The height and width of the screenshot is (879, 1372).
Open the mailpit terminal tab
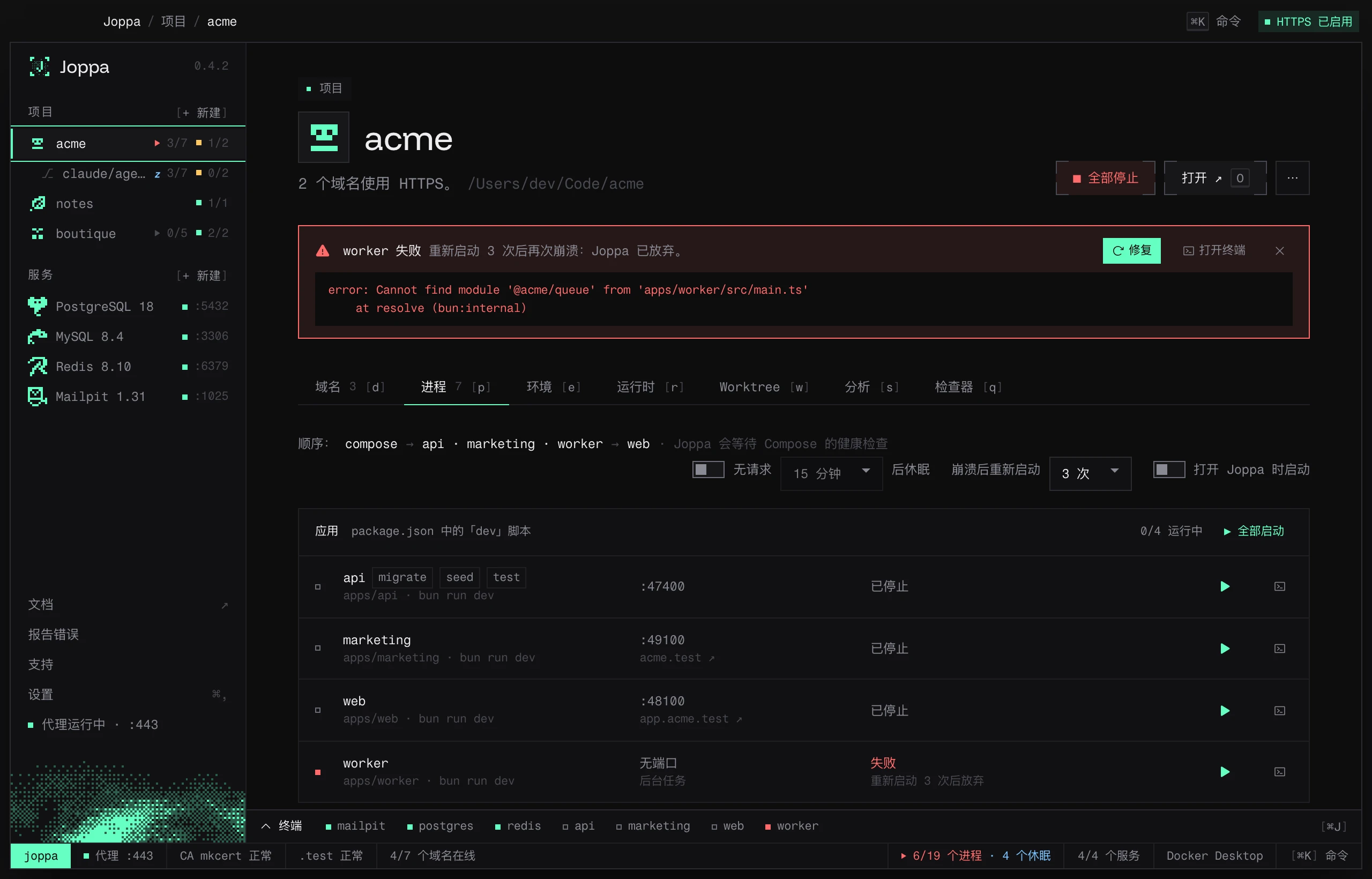coord(354,826)
